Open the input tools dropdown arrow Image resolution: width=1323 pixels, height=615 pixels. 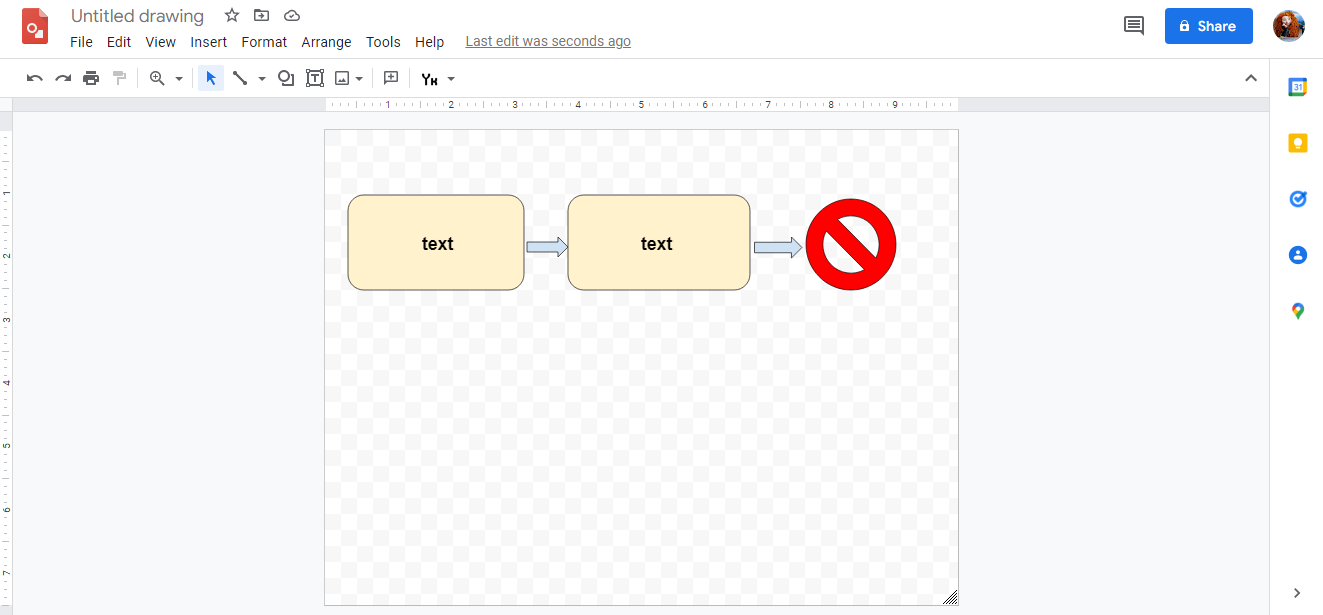point(451,78)
